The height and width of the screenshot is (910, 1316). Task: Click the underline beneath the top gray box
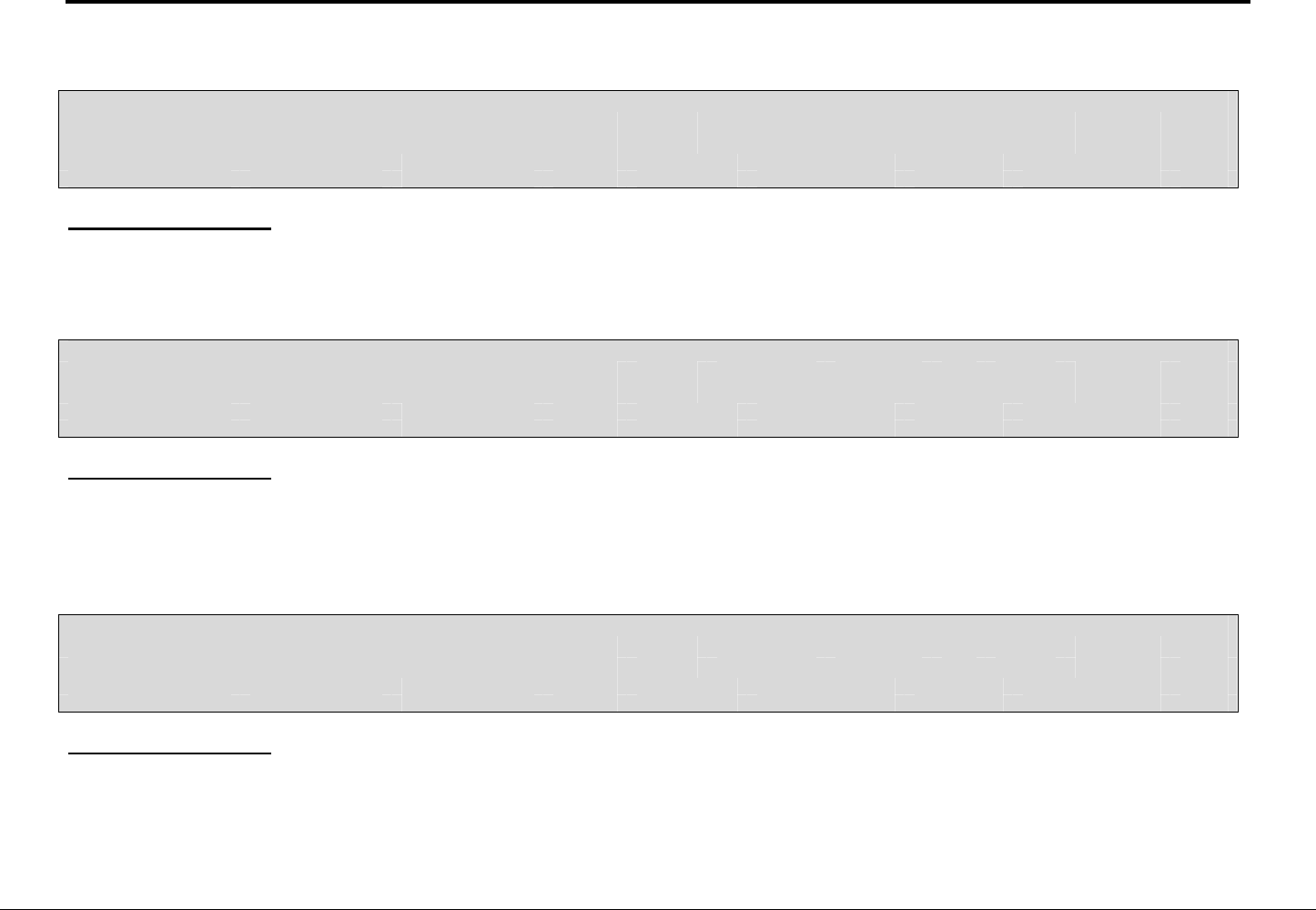tap(170, 229)
